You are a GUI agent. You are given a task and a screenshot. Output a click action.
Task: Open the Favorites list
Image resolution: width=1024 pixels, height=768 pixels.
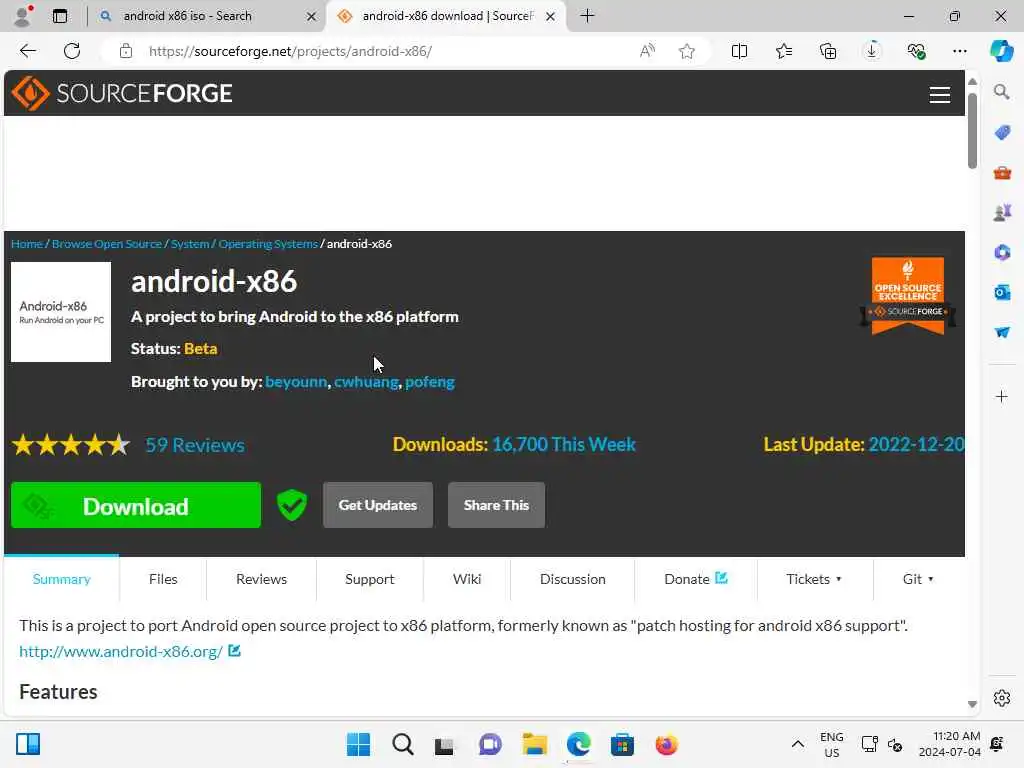click(784, 51)
